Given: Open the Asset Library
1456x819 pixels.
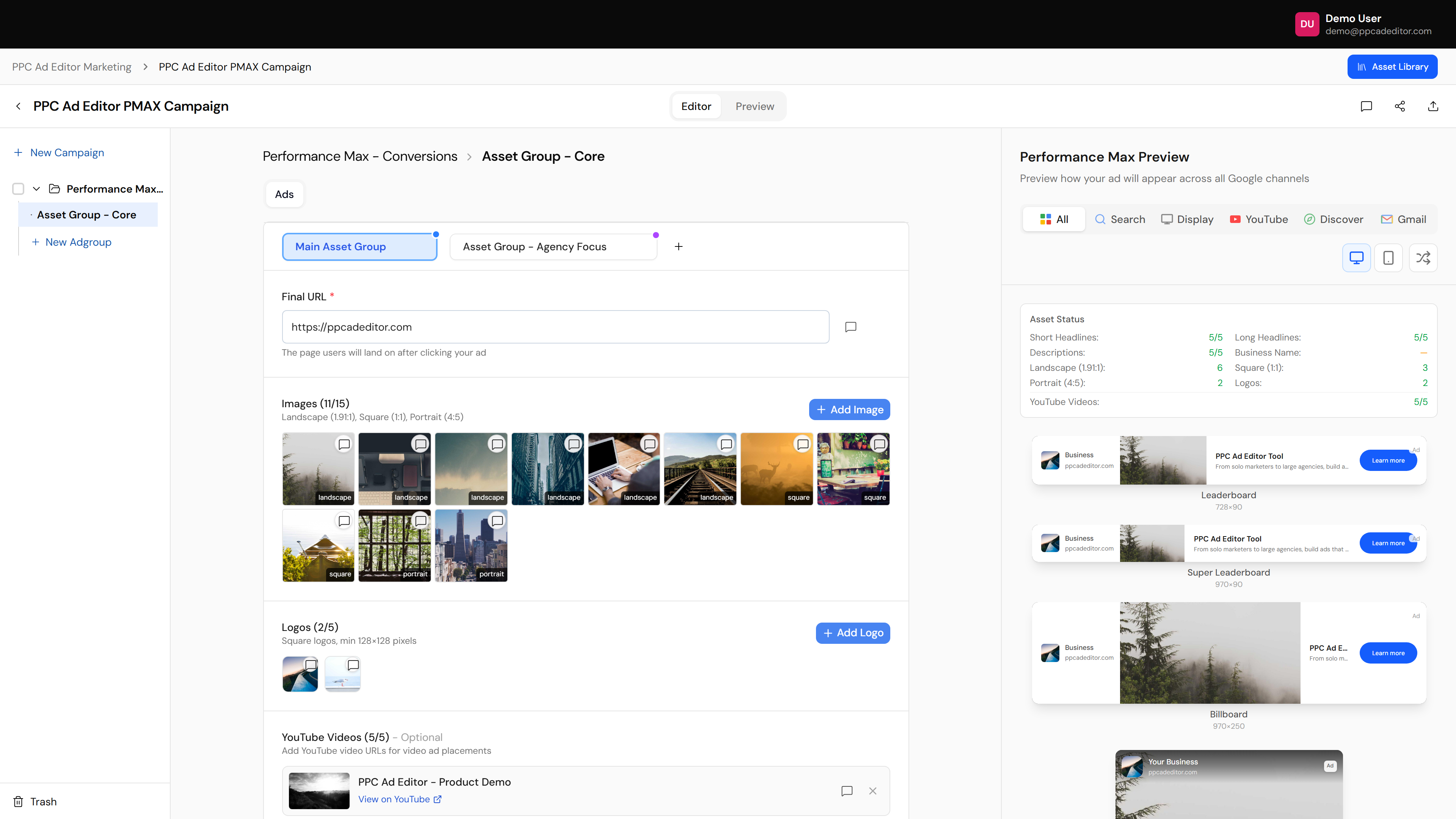Looking at the screenshot, I should (x=1392, y=67).
